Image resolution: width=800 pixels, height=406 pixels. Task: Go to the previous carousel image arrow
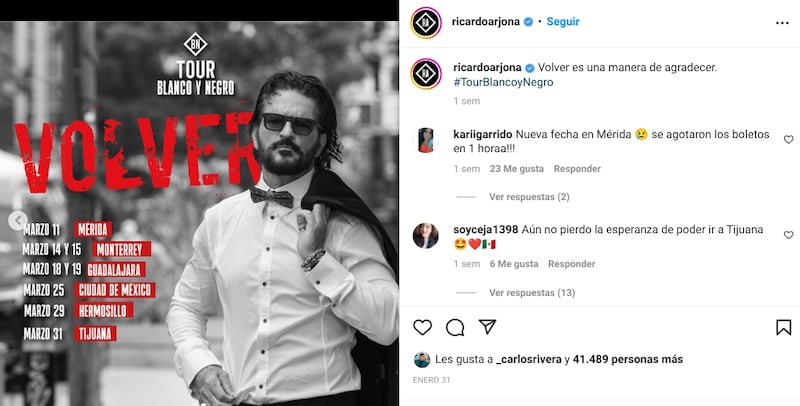click(17, 221)
